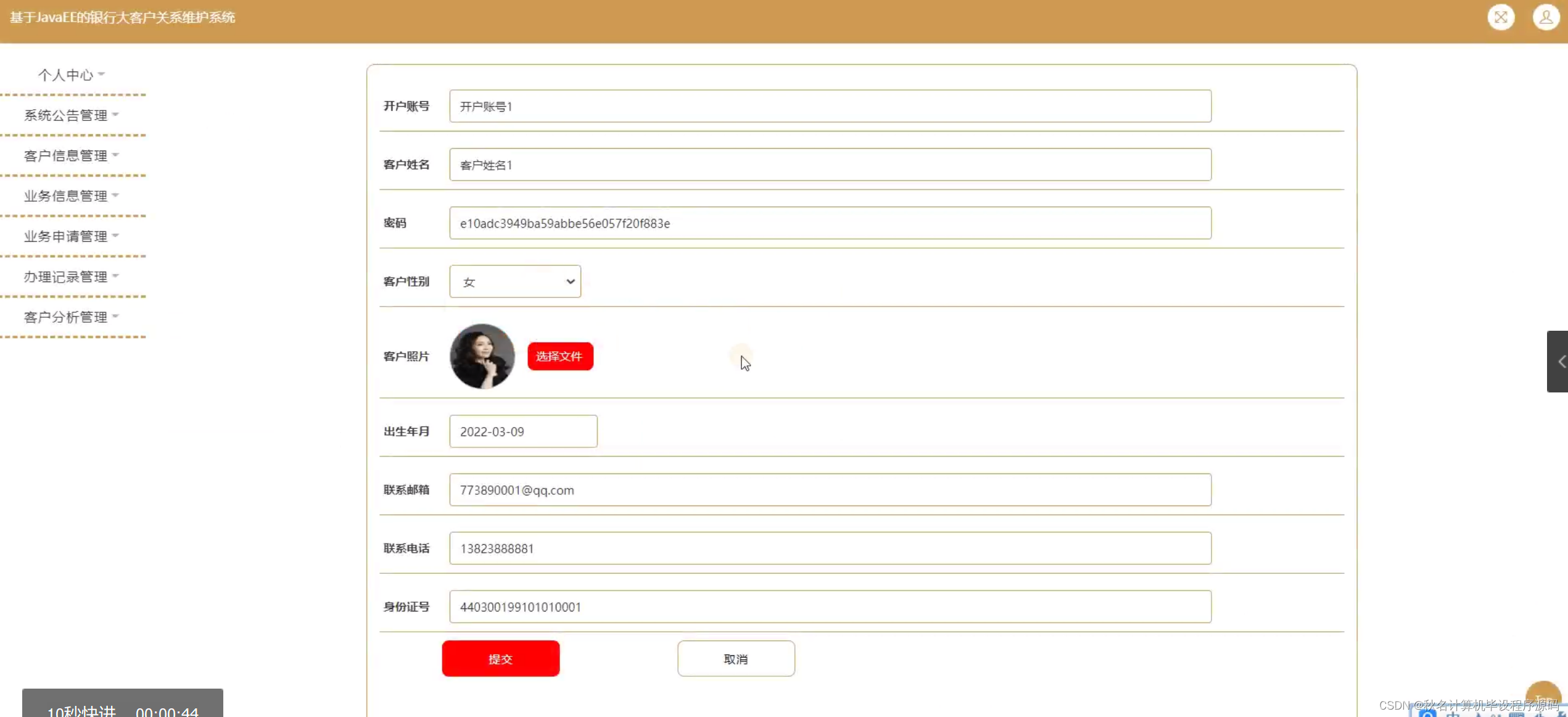
Task: Click into the 身份证号 text field
Action: pyautogui.click(x=830, y=607)
